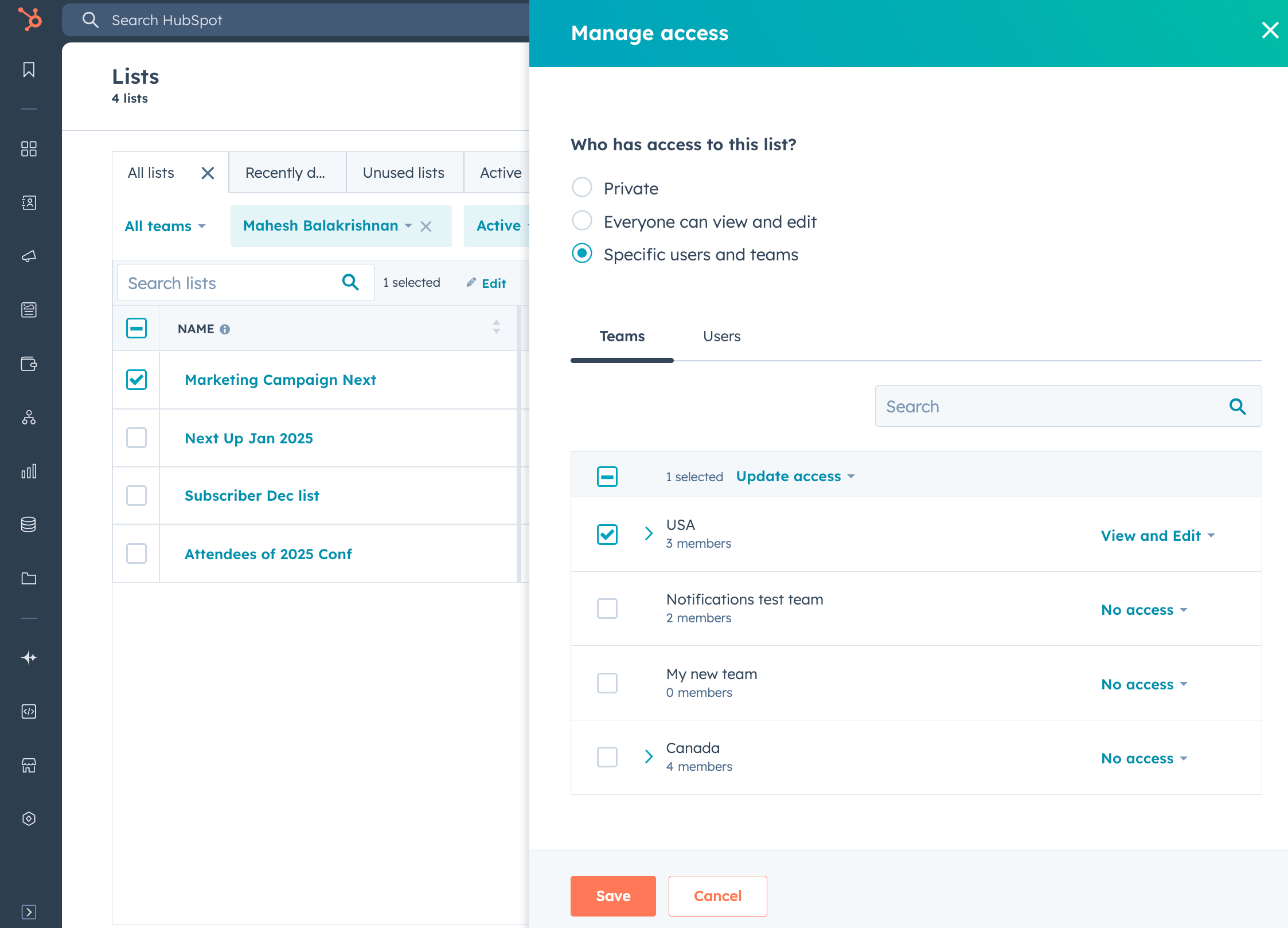
Task: Expand the Canada team row
Action: tap(649, 757)
